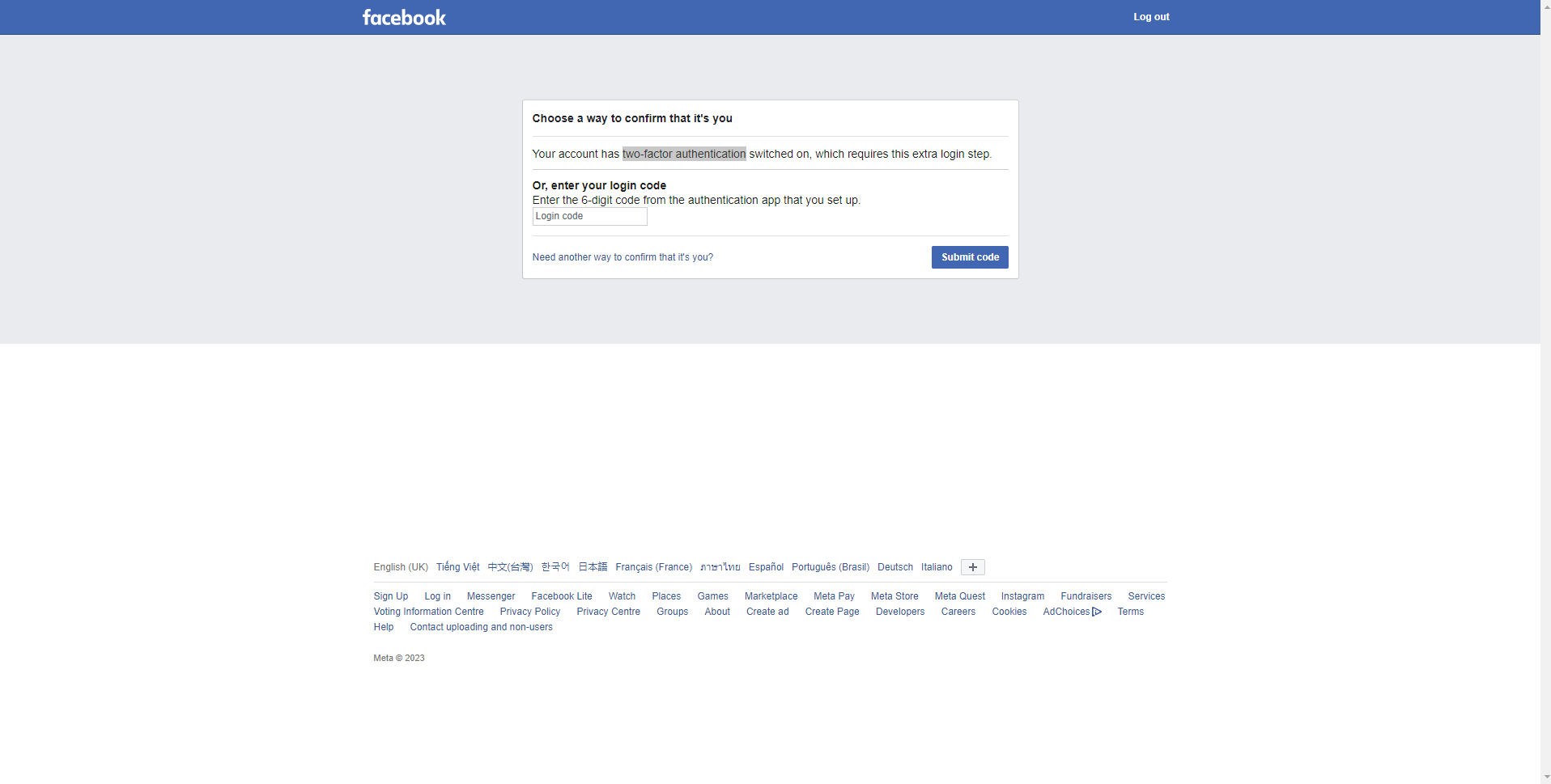Switch language to Thai ภาษาไทย
The image size is (1551, 784).
coord(720,567)
